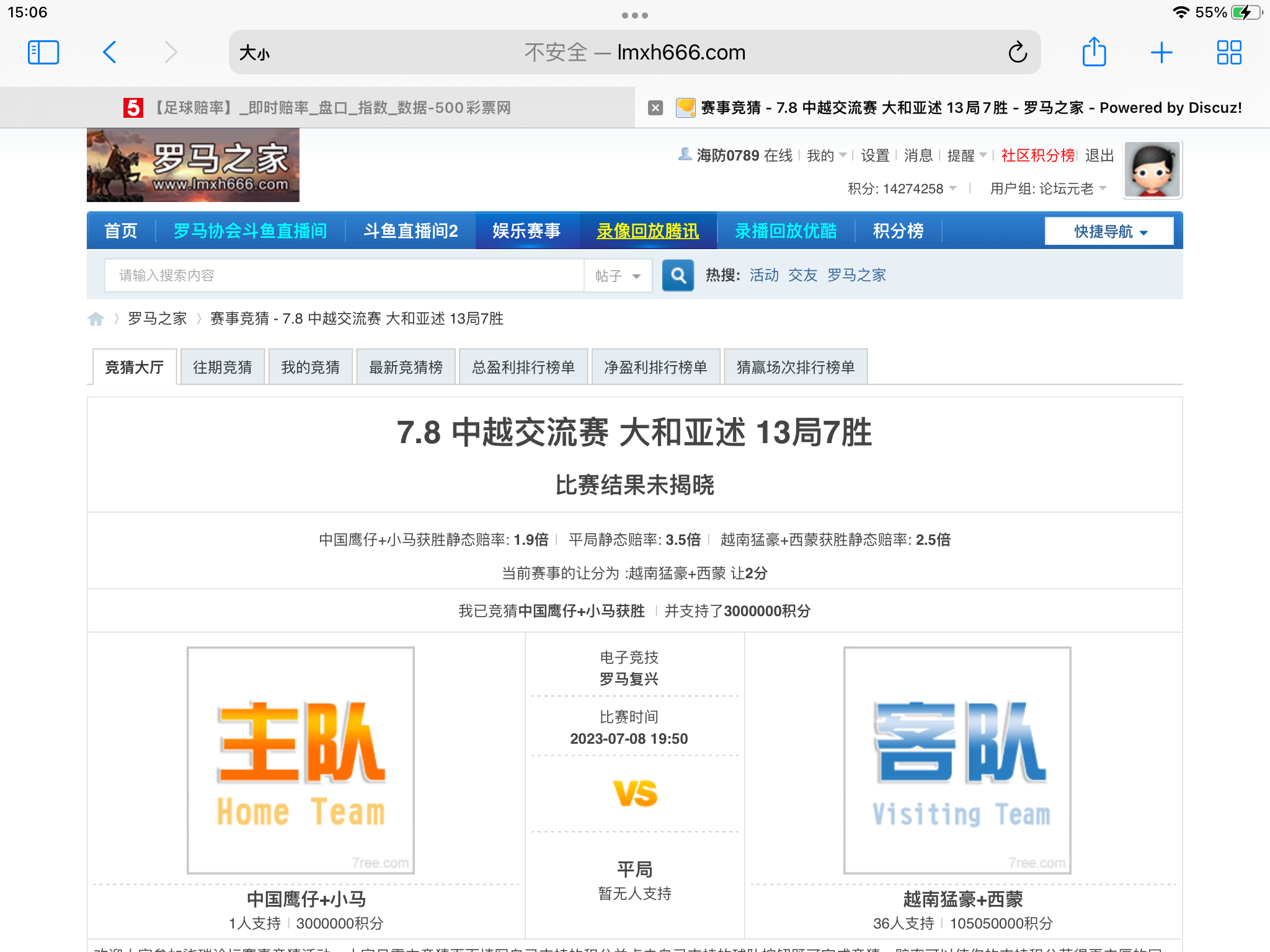
Task: Open the 帖子 search scope dropdown
Action: point(618,275)
